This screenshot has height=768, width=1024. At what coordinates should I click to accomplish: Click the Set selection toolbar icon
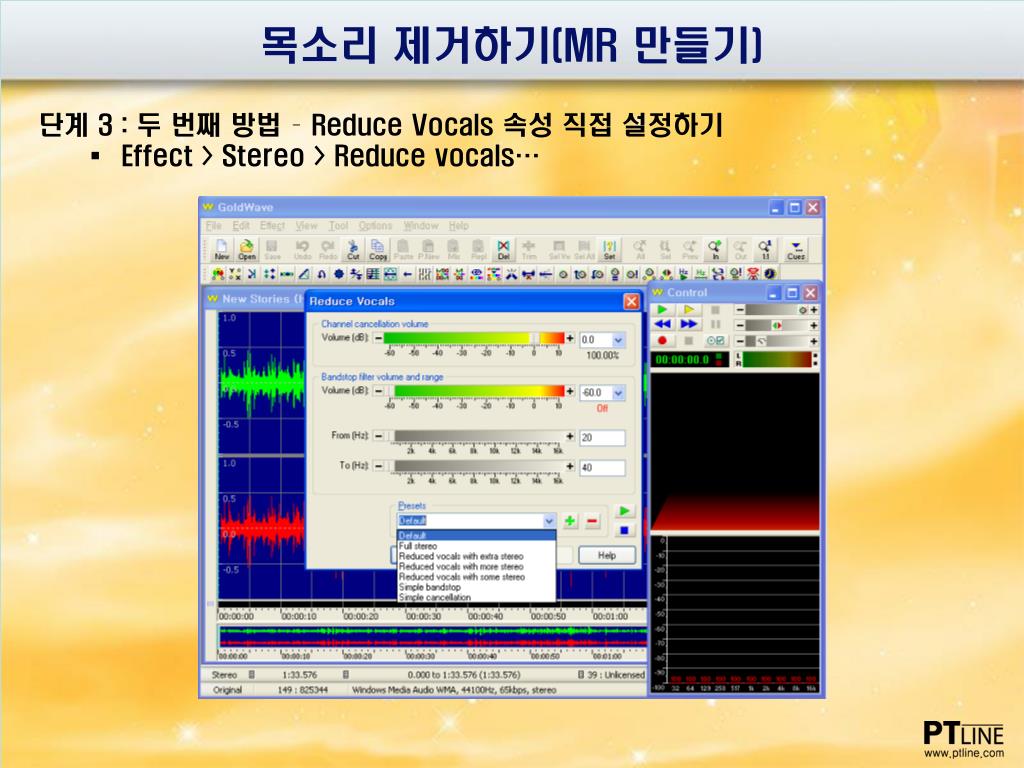coord(610,249)
